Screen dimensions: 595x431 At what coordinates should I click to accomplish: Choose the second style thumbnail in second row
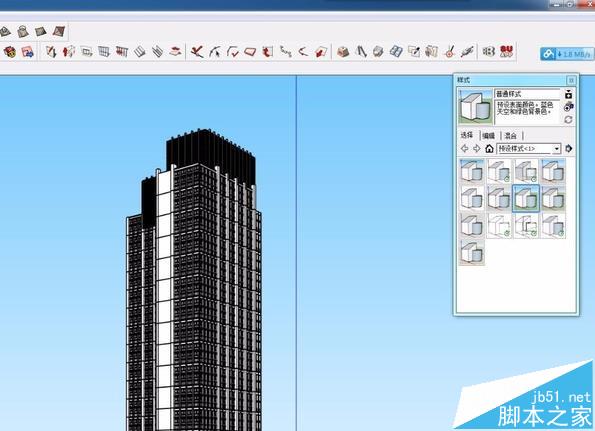(499, 198)
